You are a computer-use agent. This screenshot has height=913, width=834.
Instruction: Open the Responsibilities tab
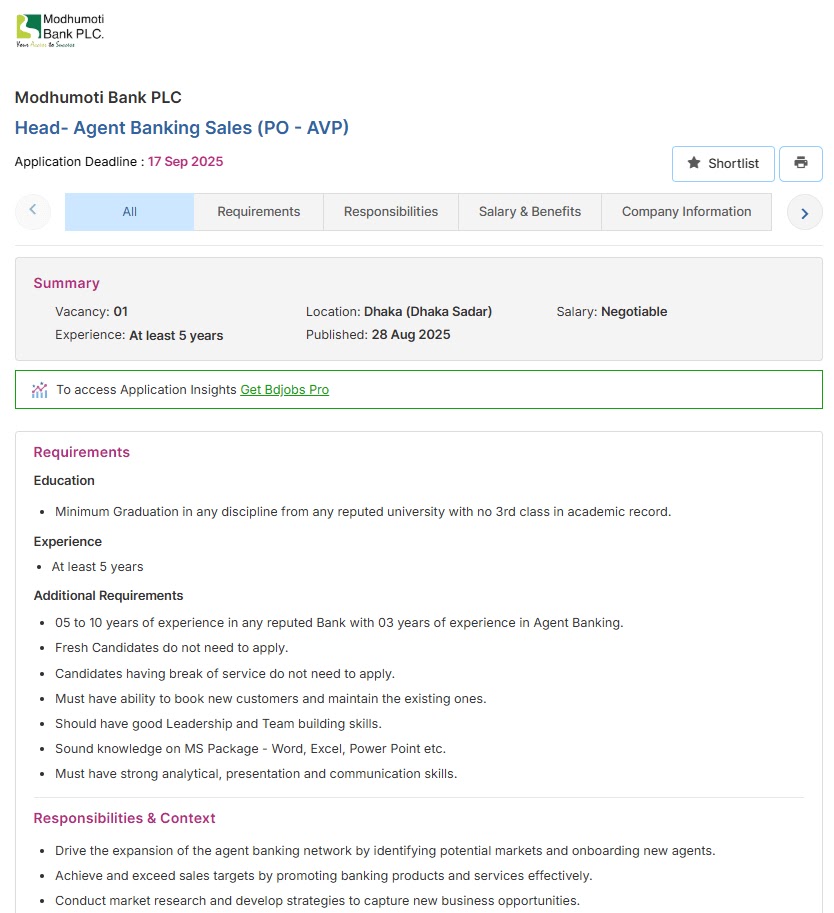(390, 212)
